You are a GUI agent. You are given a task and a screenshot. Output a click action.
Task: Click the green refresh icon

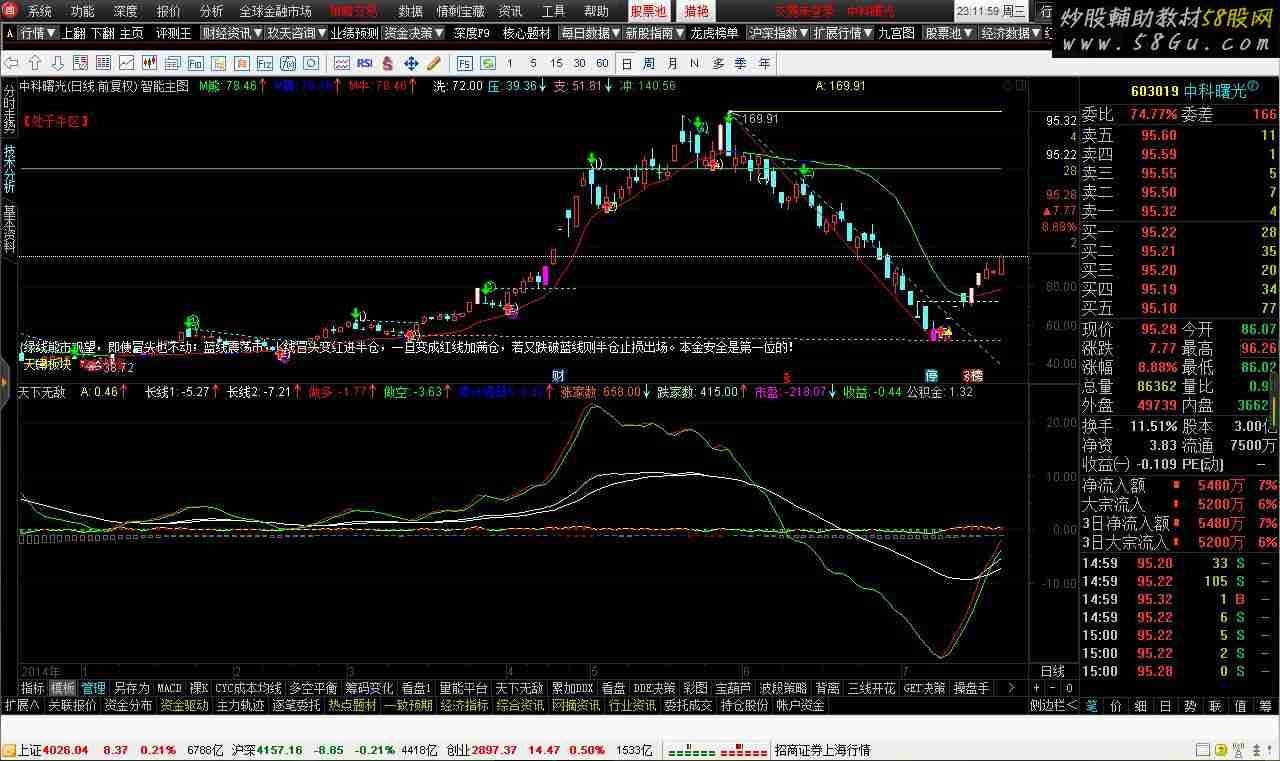487,62
